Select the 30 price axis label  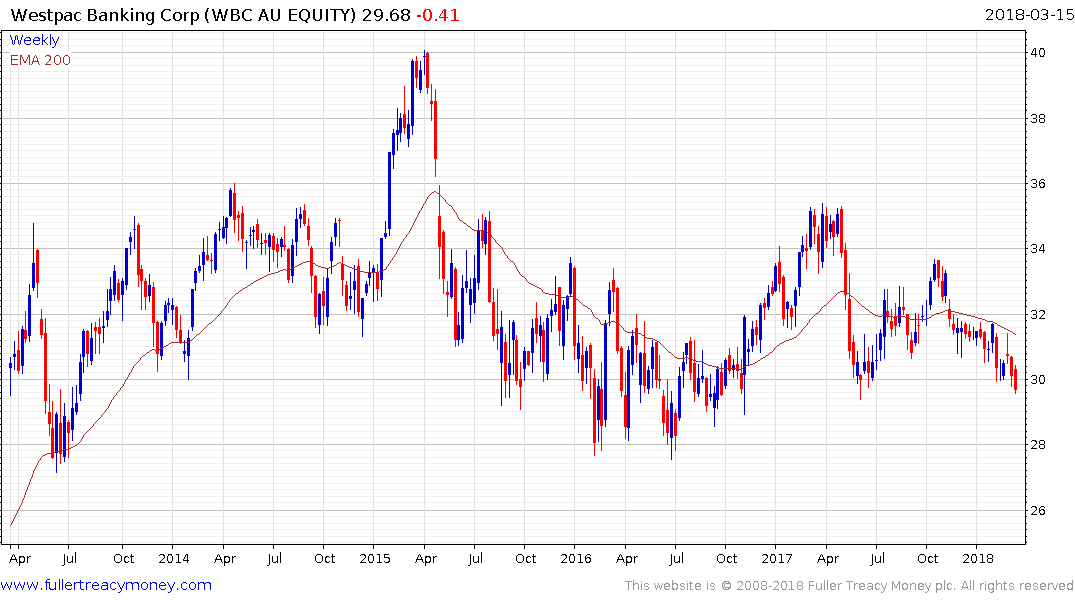[1038, 380]
